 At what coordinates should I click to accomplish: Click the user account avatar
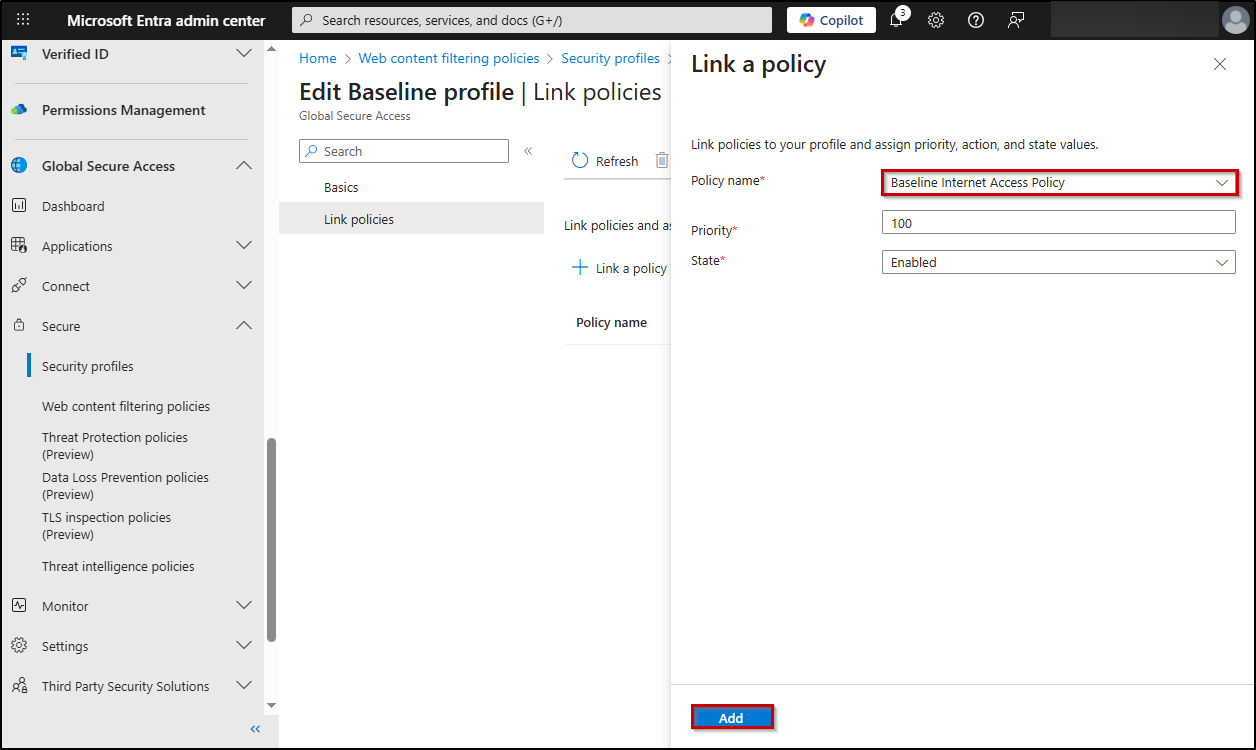pyautogui.click(x=1235, y=20)
